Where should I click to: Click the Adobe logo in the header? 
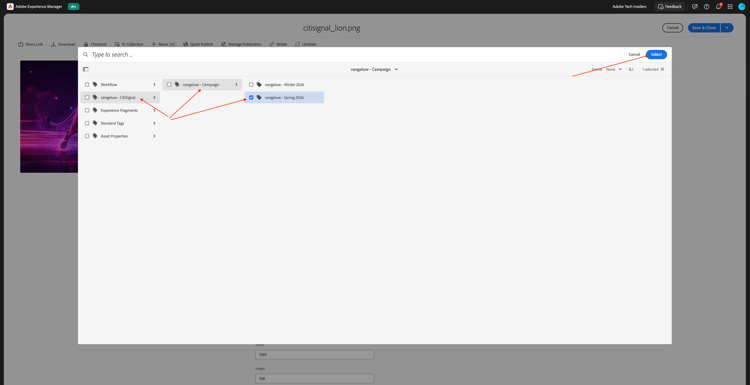[x=10, y=7]
